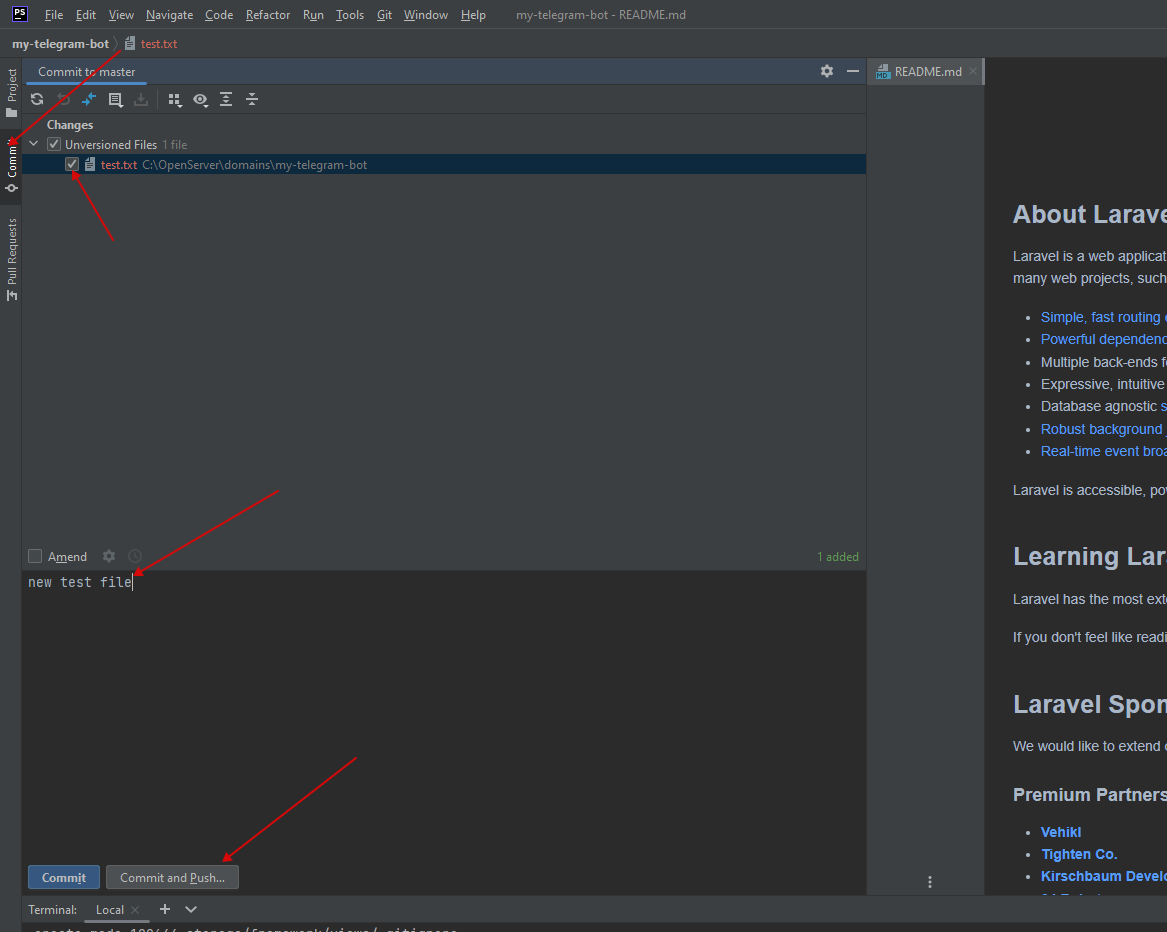Open the Group By icon menu
The width and height of the screenshot is (1167, 932).
click(175, 100)
